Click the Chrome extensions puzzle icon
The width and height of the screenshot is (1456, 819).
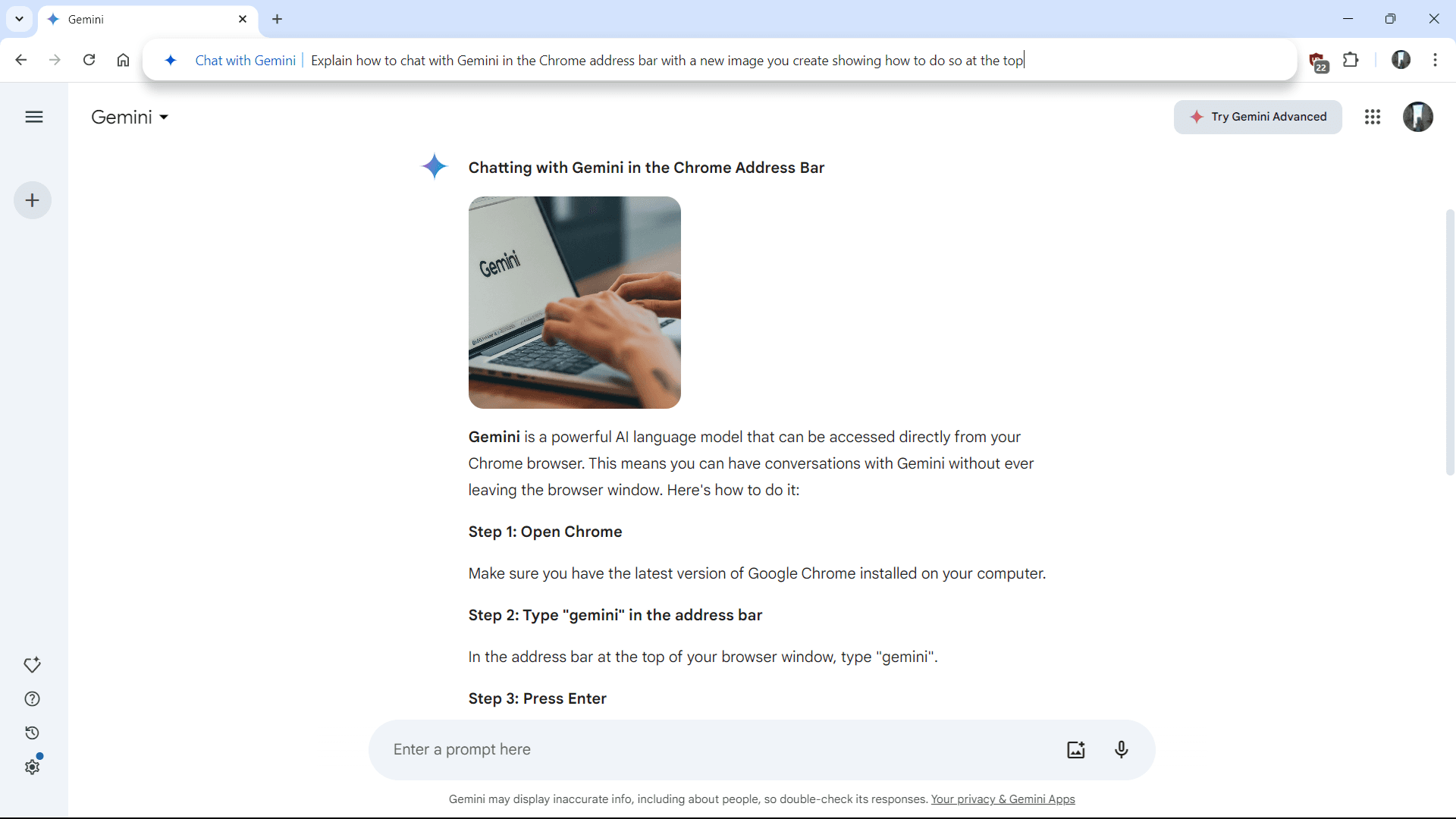point(1350,60)
